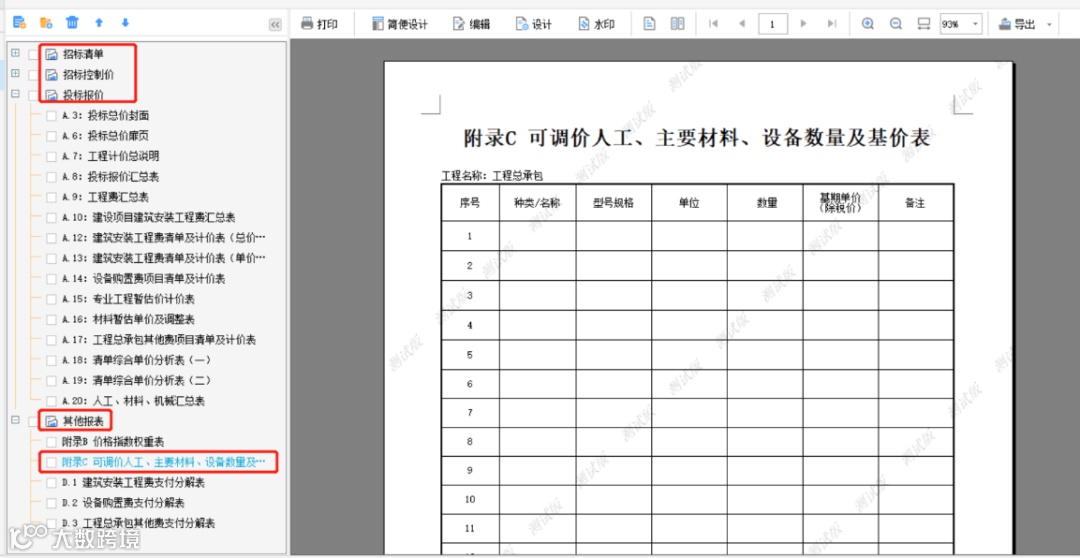This screenshot has height=558, width=1080.
Task: Check A.7 工程计价总说明 checkbox
Action: tap(52, 156)
